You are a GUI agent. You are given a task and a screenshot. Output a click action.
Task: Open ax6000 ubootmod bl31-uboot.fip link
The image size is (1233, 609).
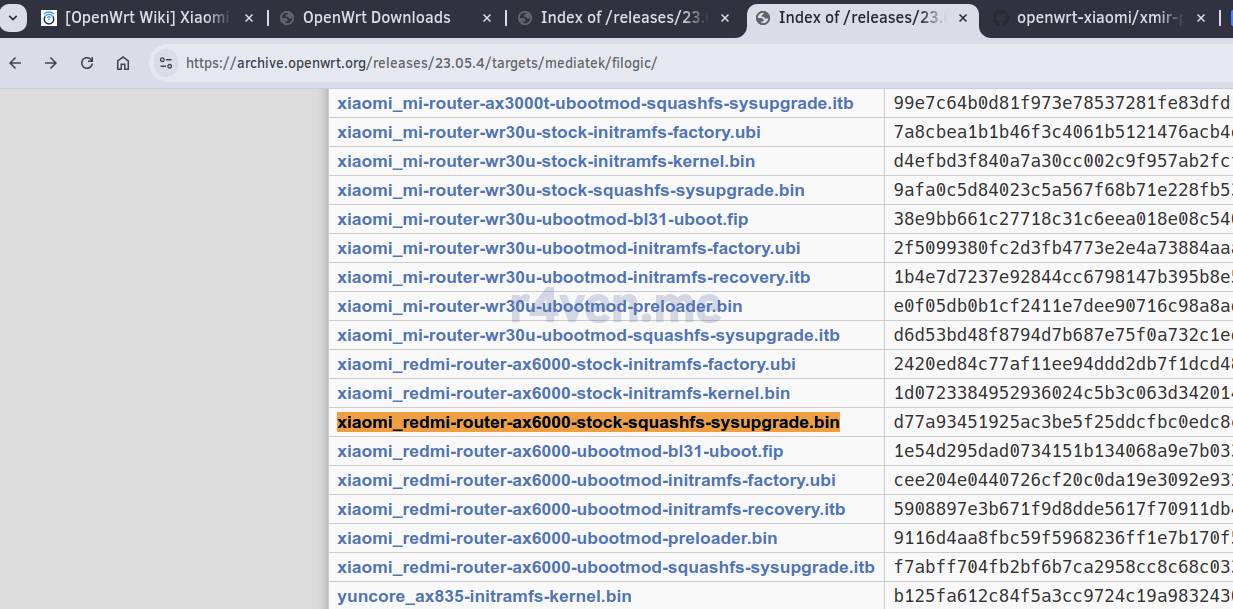tap(560, 451)
